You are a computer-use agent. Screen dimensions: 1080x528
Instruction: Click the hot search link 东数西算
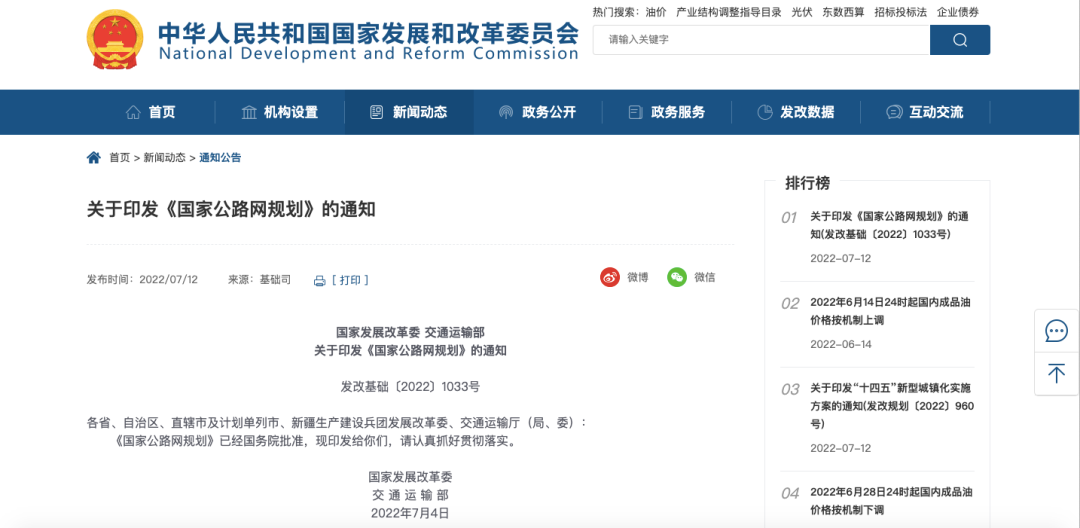point(843,12)
